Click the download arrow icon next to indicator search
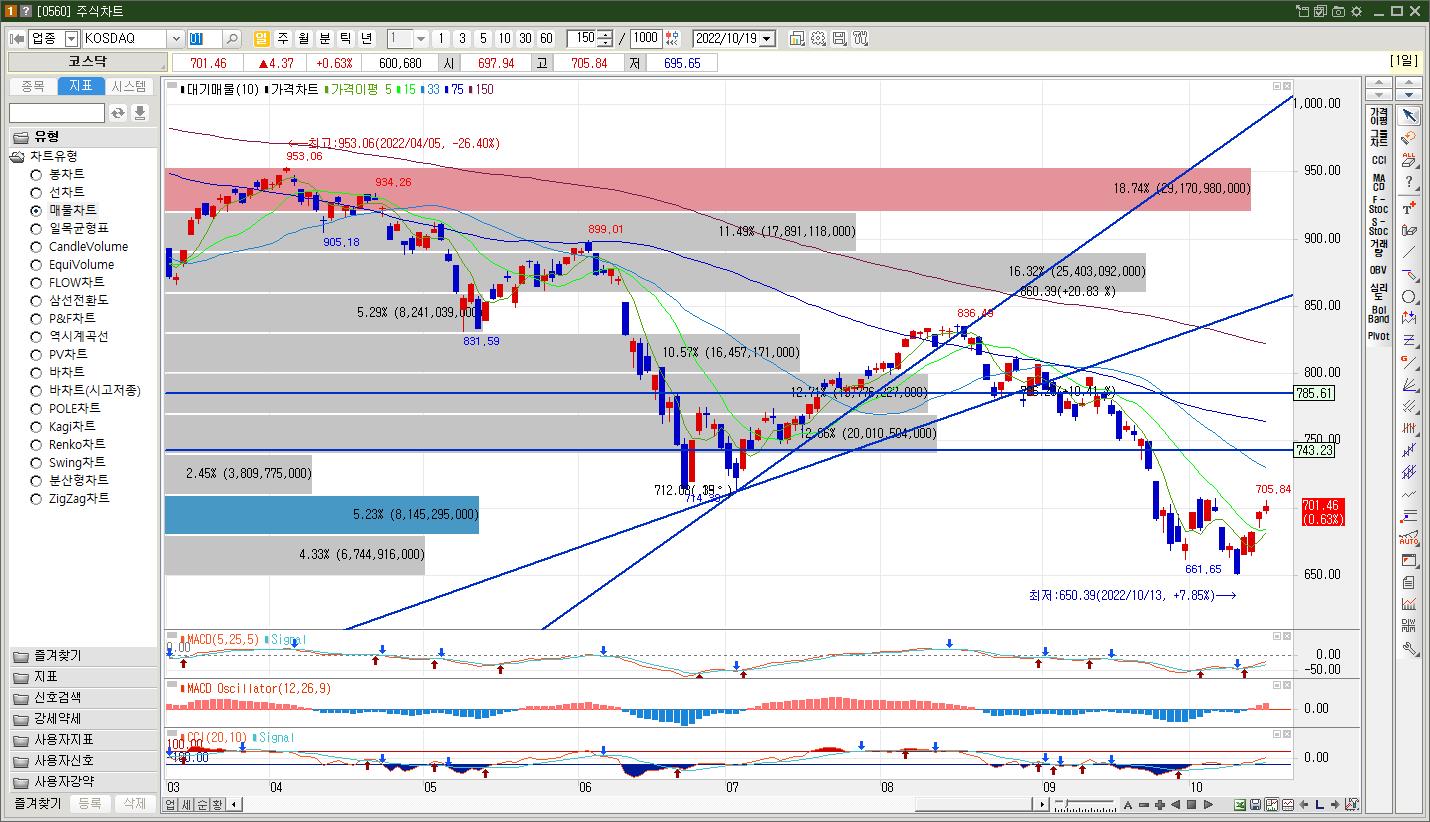The height and width of the screenshot is (822, 1430). click(140, 113)
